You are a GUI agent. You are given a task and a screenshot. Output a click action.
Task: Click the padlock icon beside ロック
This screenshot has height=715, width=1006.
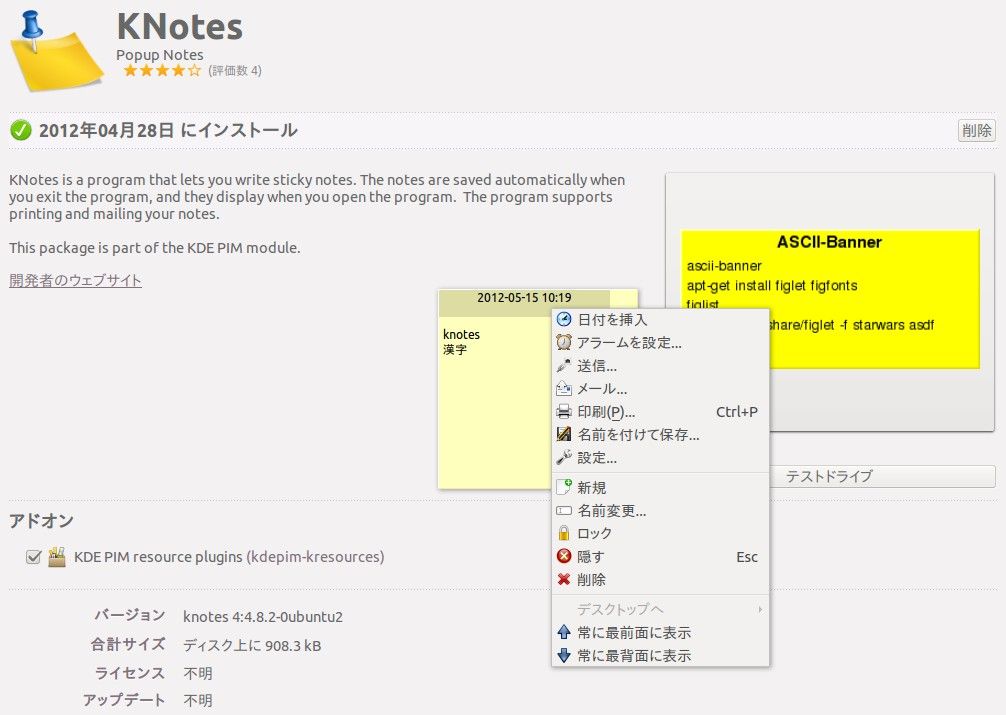coord(564,533)
